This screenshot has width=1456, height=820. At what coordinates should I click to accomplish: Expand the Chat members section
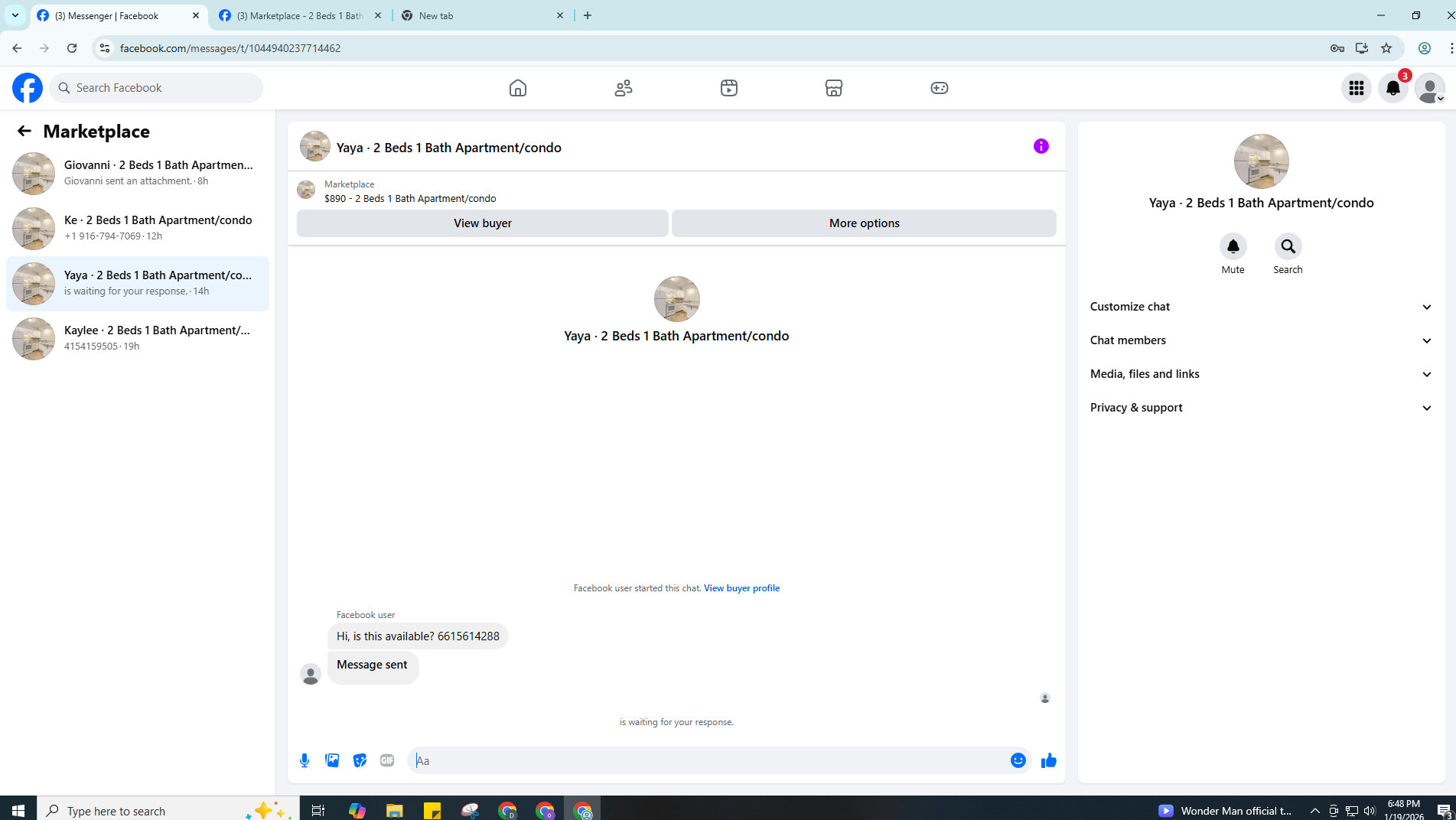pos(1261,340)
